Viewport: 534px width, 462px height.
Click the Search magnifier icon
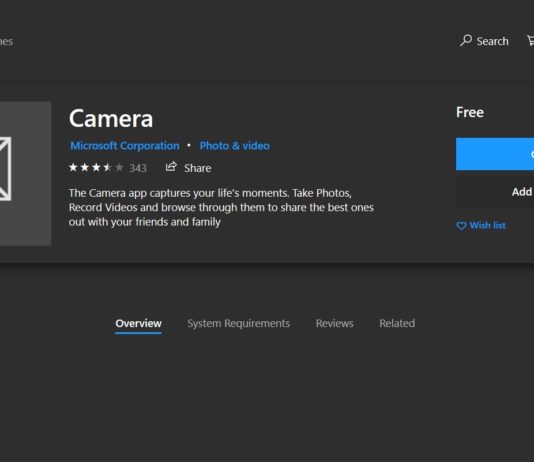click(x=466, y=41)
